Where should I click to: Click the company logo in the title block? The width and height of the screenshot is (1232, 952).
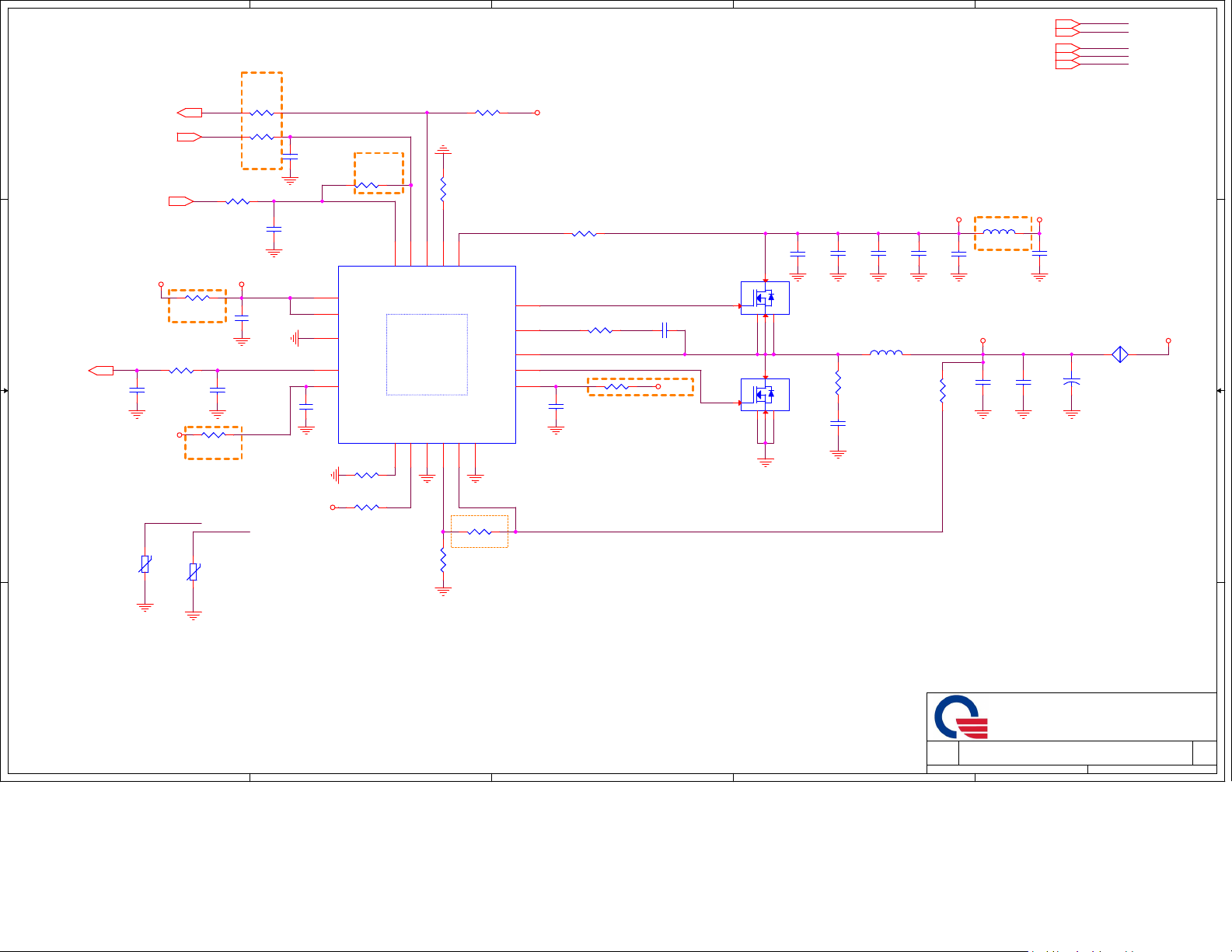[x=961, y=717]
